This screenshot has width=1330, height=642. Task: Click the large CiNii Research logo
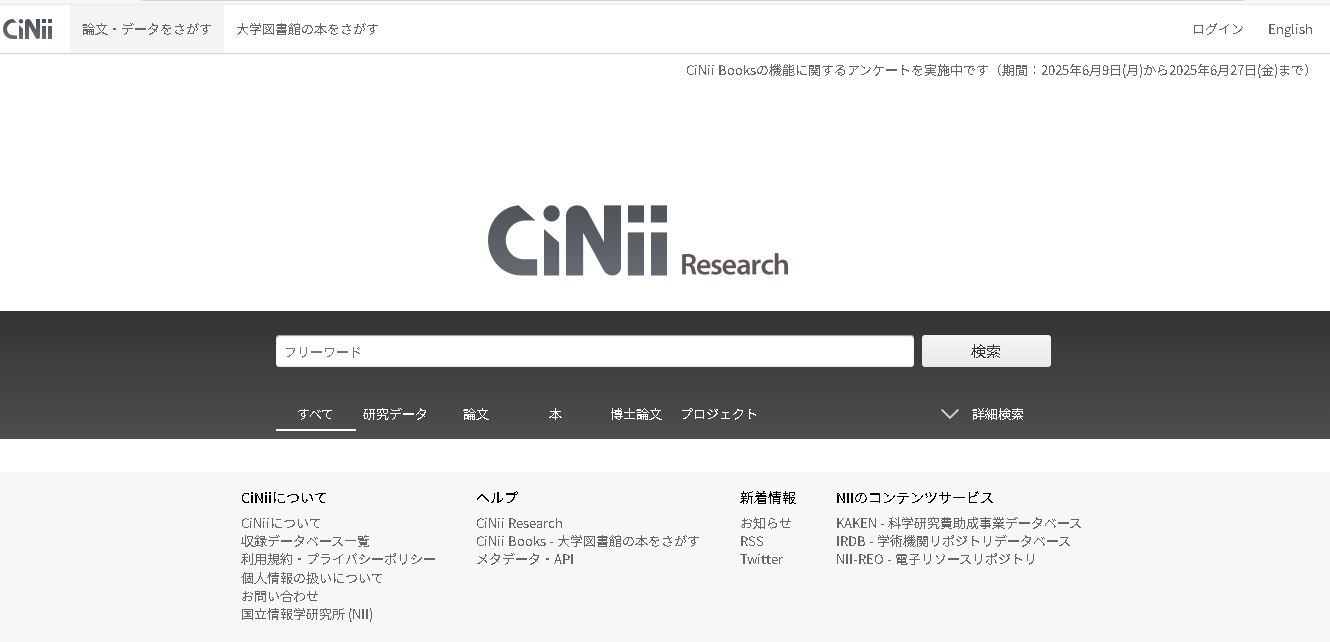638,241
